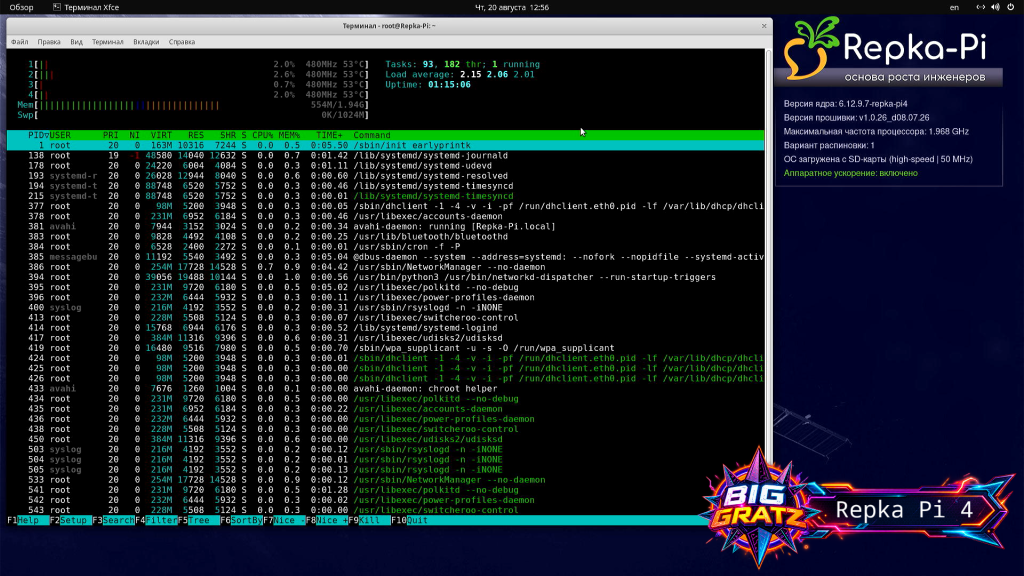Image resolution: width=1024 pixels, height=576 pixels.
Task: Select the systemd-logind process row
Action: pos(385,328)
